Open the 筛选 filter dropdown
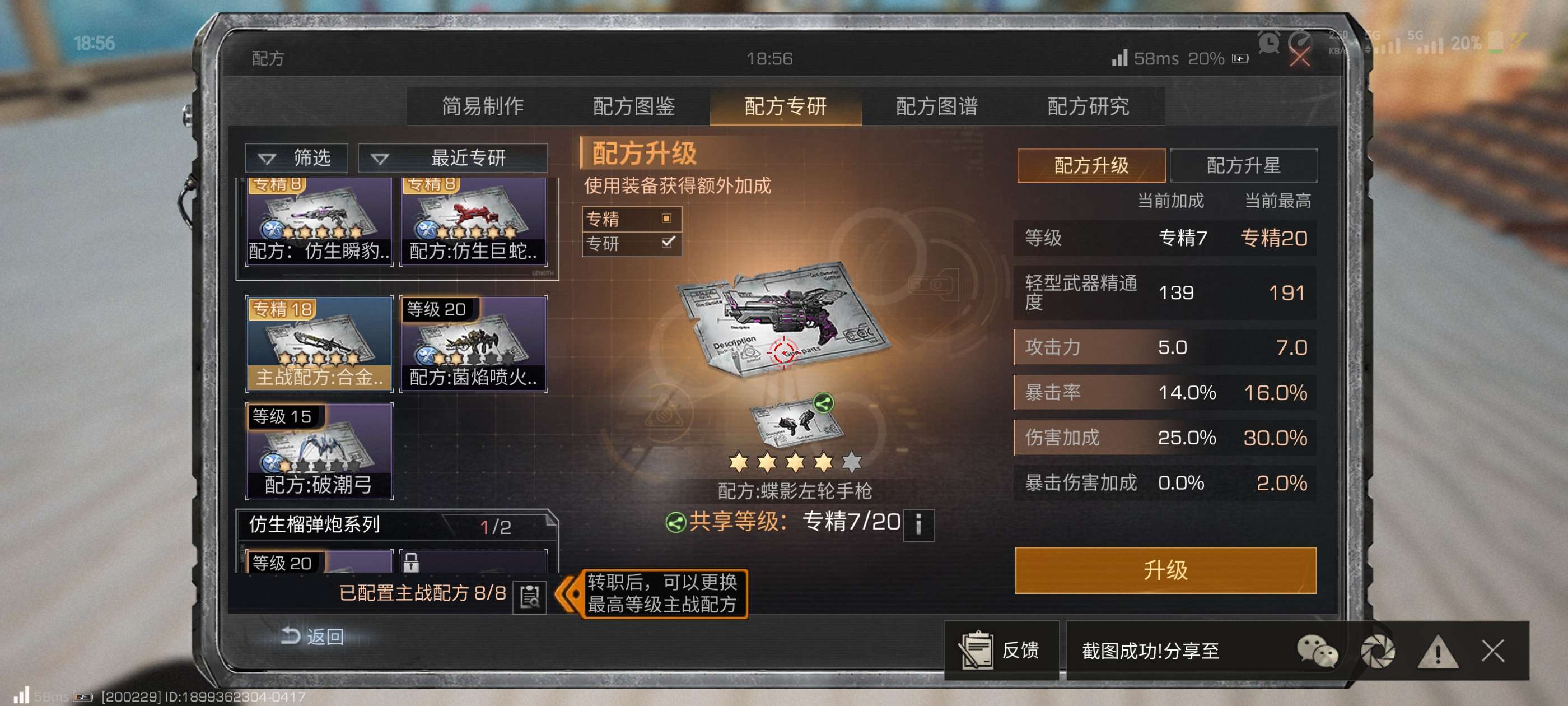The height and width of the screenshot is (706, 1568). tap(296, 158)
